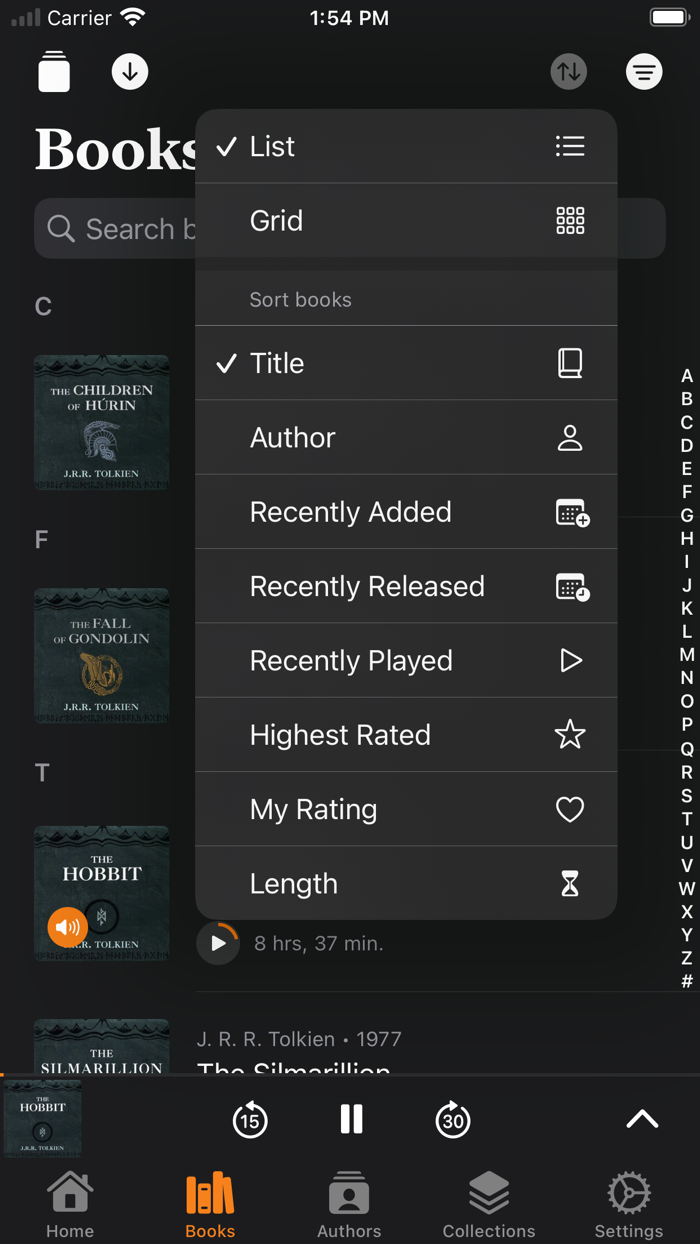The height and width of the screenshot is (1244, 700).
Task: Open the library stack icon
Action: 54,71
